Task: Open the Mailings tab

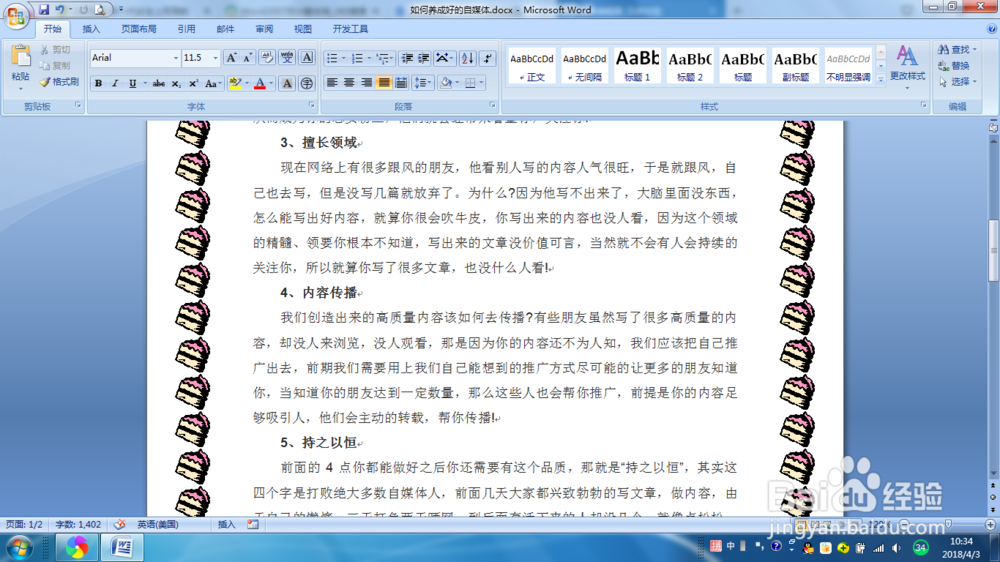Action: [225, 29]
